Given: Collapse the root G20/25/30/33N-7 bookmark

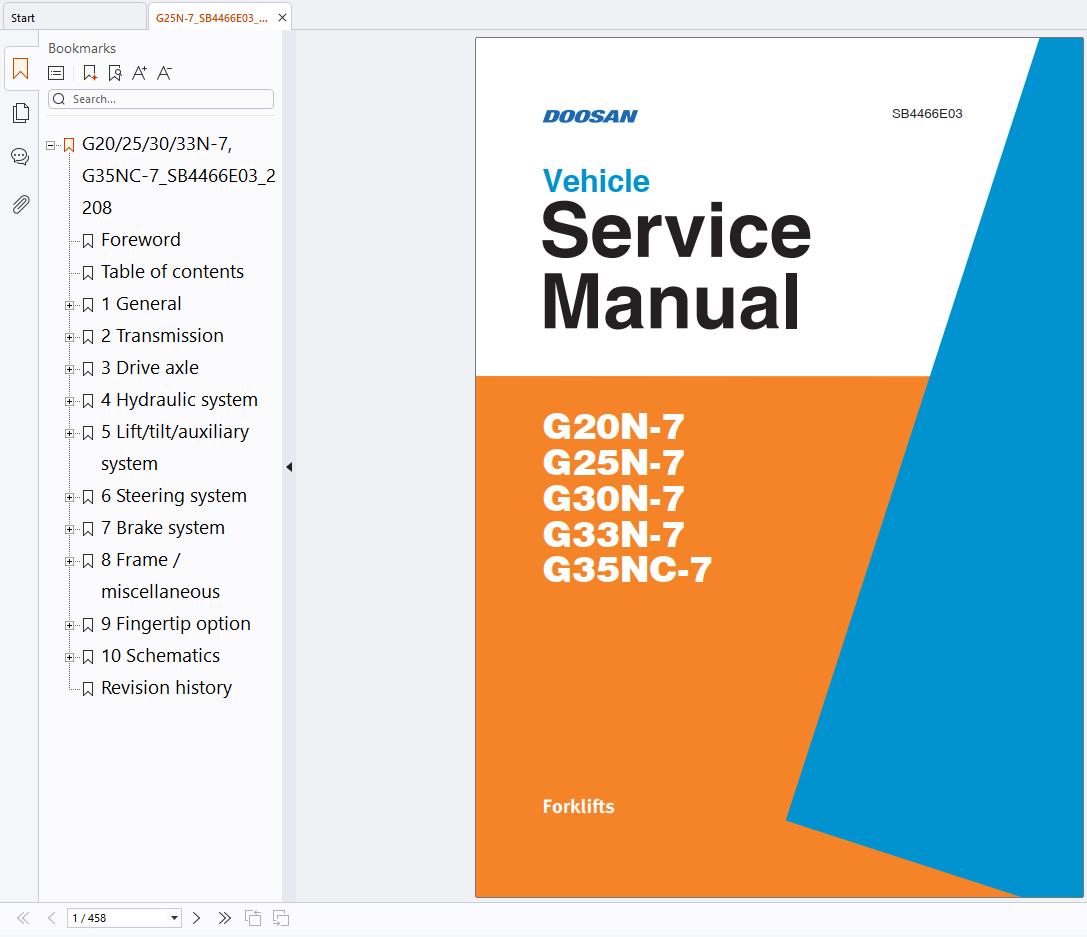Looking at the screenshot, I should tap(51, 146).
